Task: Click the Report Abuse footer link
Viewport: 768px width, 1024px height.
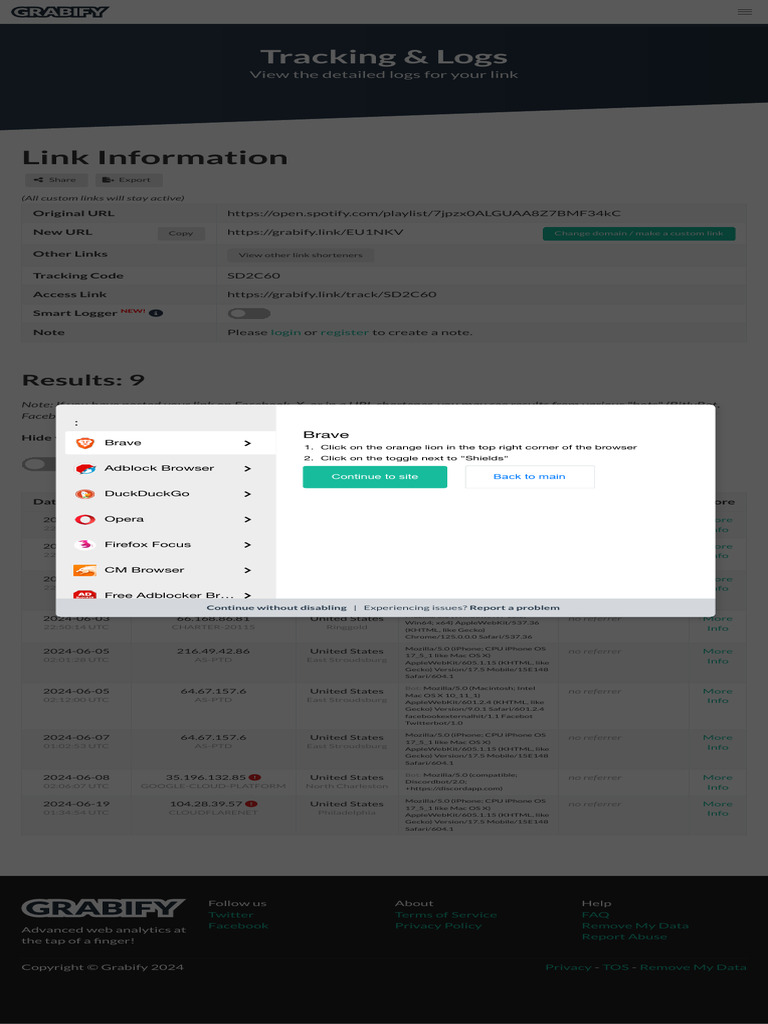Action: click(x=624, y=936)
